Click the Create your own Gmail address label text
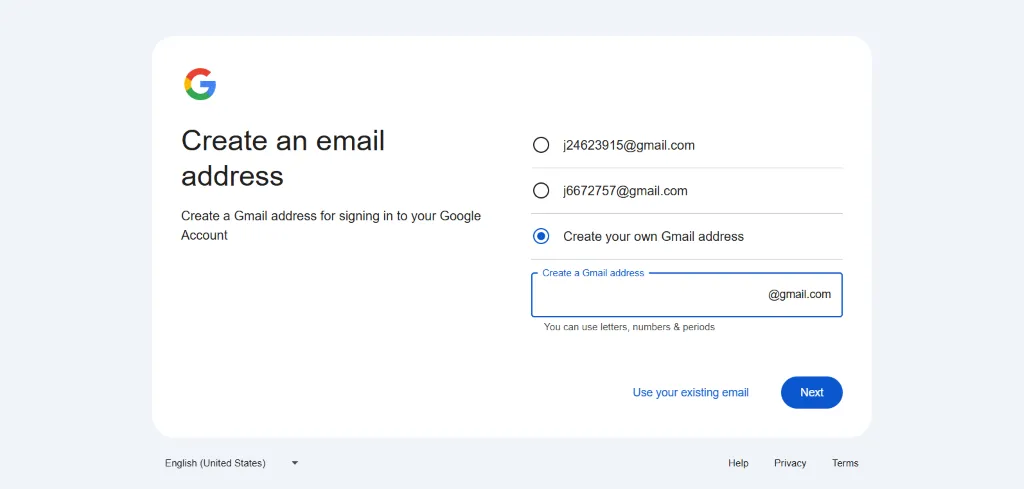 tap(653, 237)
